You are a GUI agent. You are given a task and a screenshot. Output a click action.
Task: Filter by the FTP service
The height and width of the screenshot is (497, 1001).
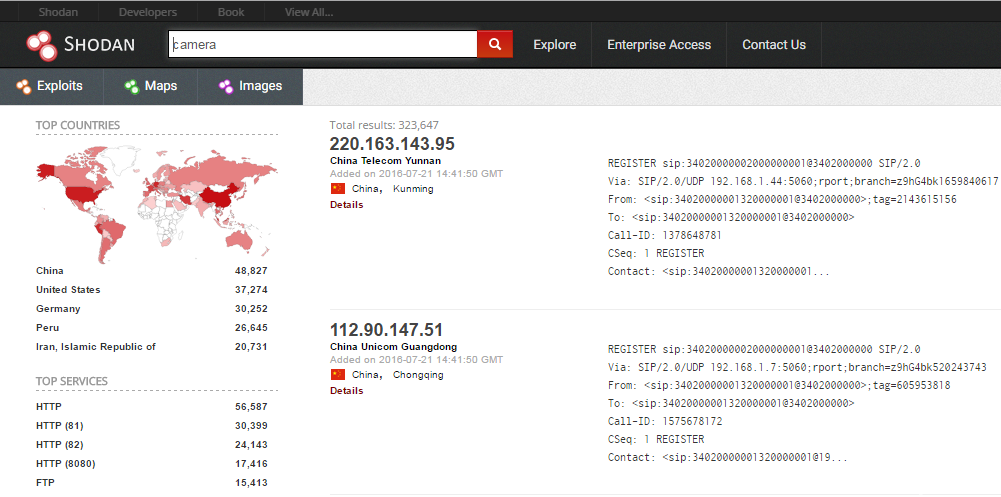pos(45,483)
